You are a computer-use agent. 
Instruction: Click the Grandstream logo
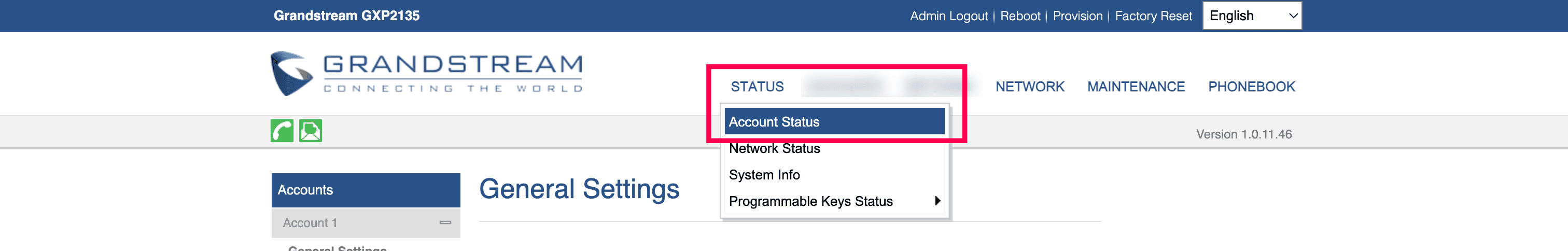[426, 74]
